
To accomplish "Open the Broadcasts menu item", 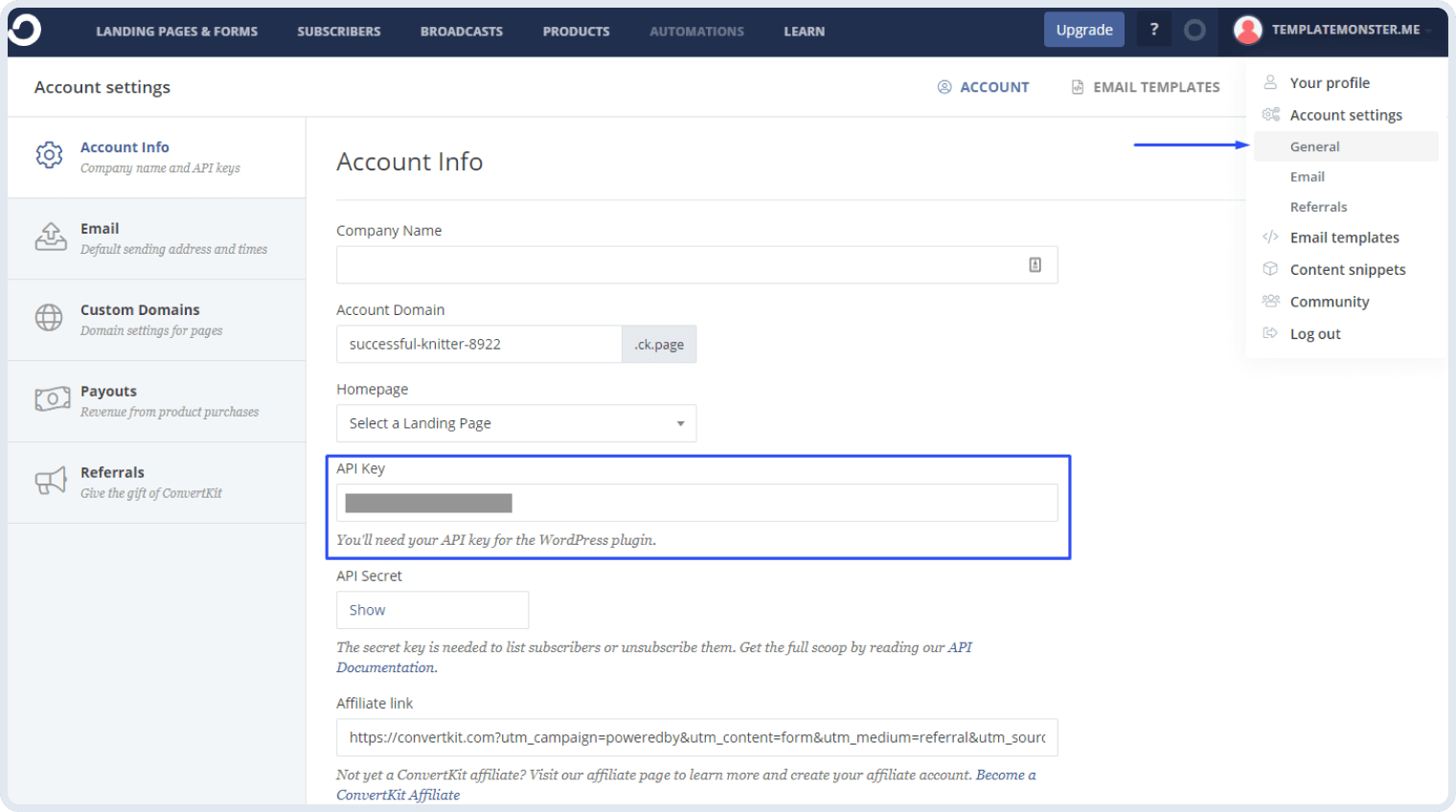I will [461, 31].
